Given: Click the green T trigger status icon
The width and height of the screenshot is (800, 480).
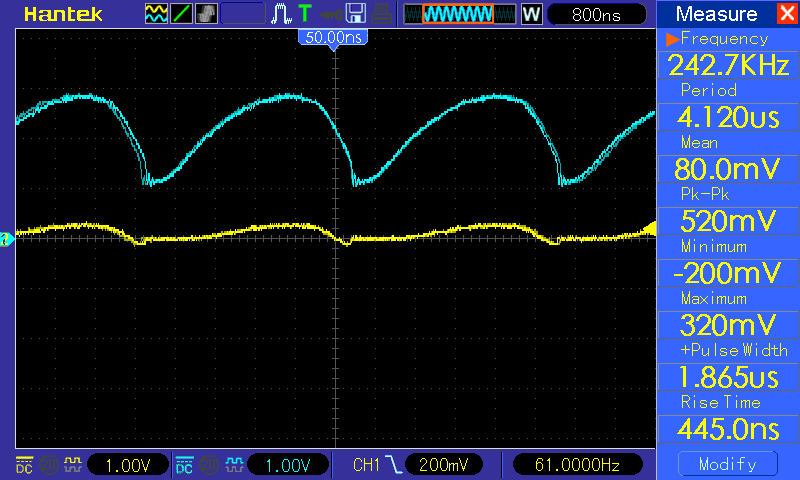Looking at the screenshot, I should 305,14.
